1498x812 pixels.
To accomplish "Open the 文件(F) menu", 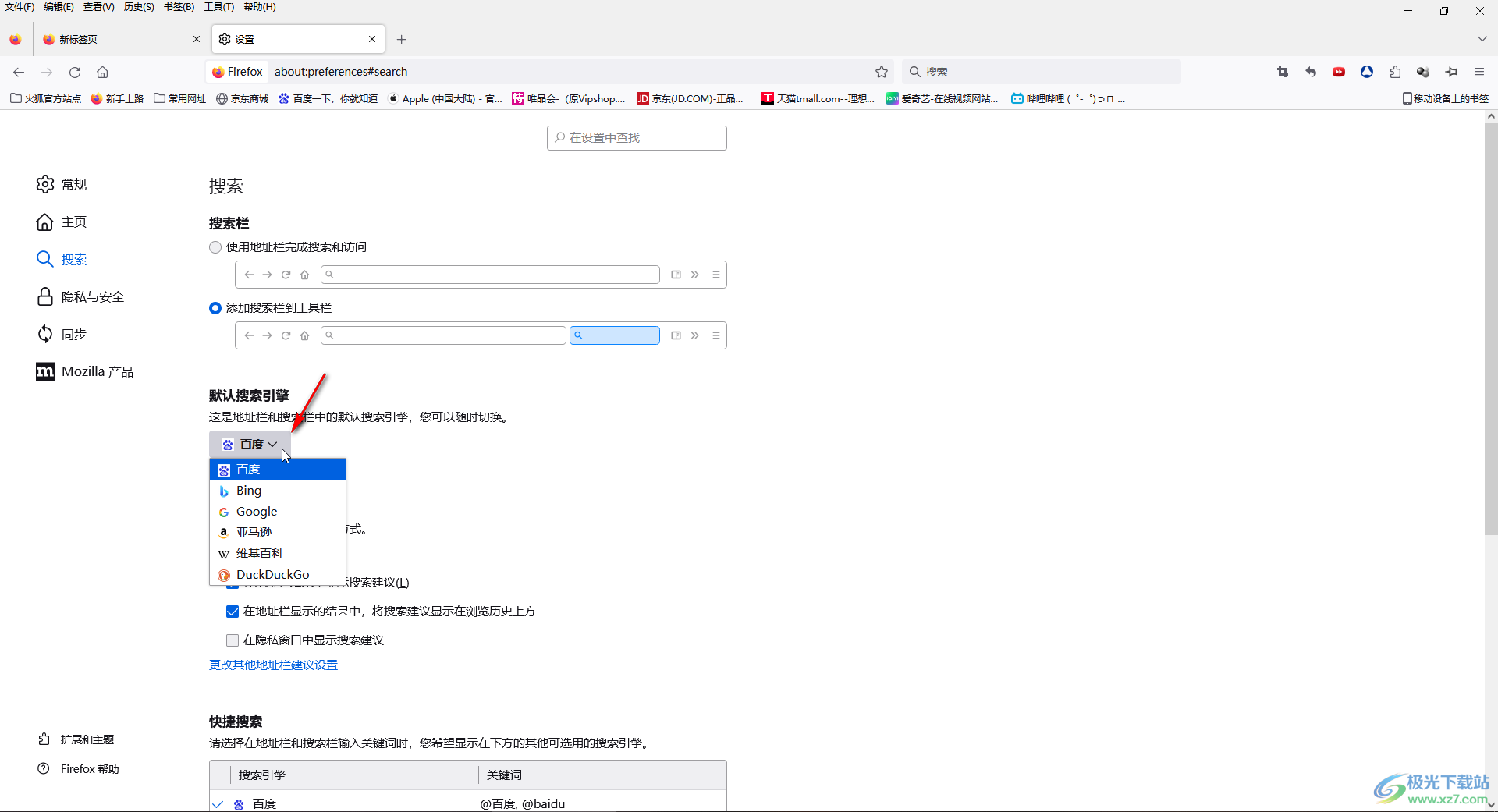I will point(20,7).
